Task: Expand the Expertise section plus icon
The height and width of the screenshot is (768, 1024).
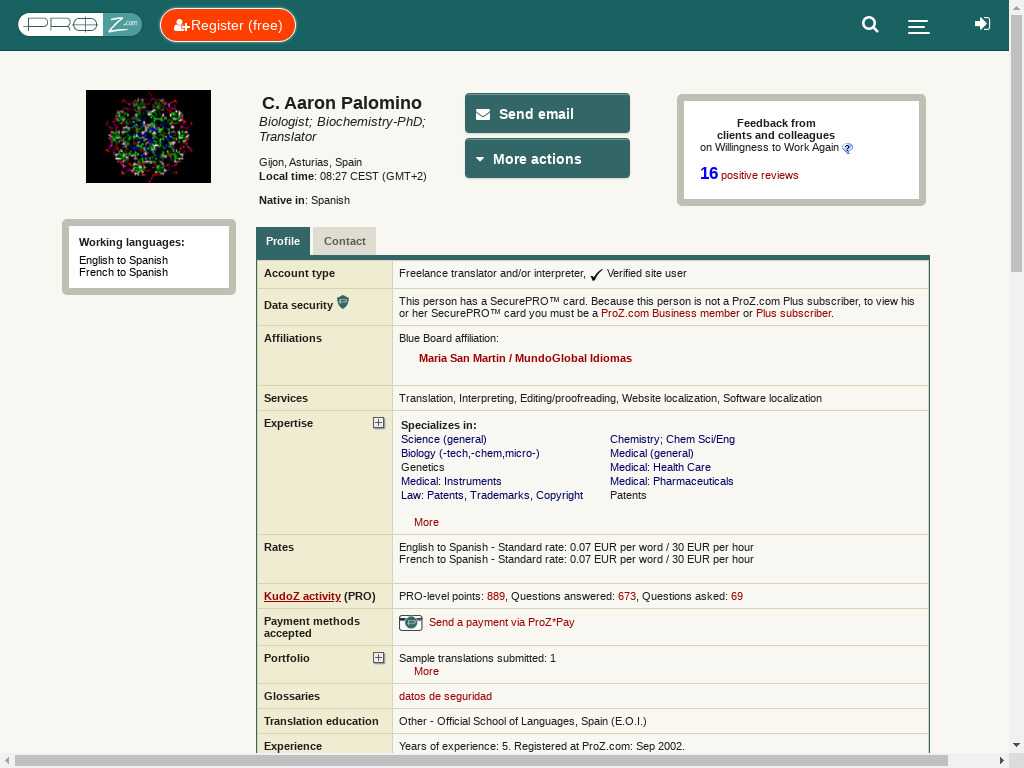Action: click(379, 423)
